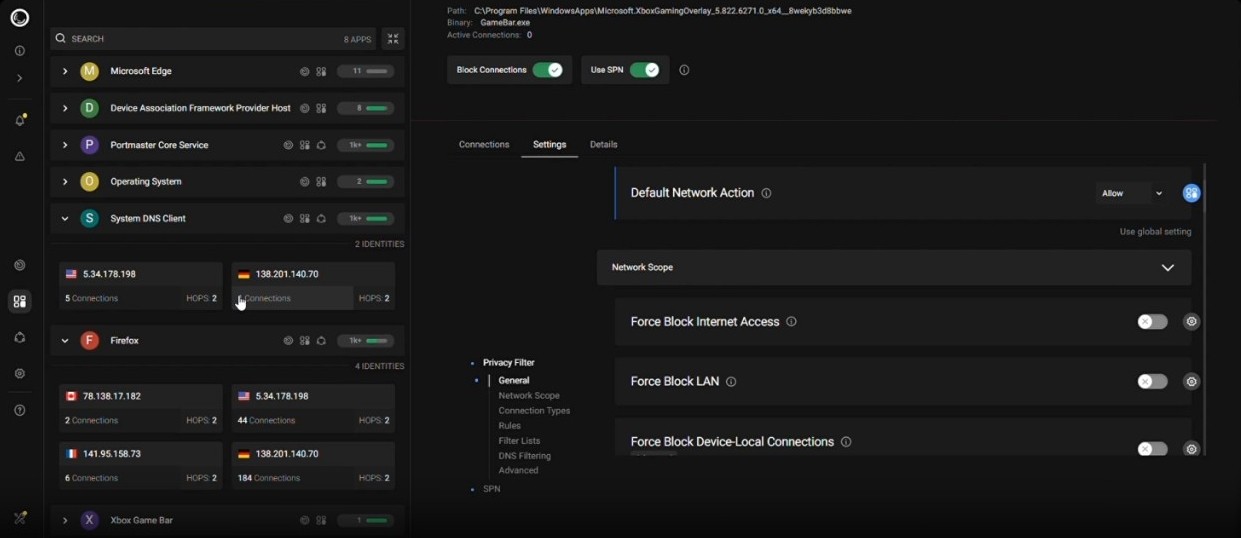This screenshot has width=1241, height=538.
Task: Click the info icon beside Force Block Internet Access
Action: pyautogui.click(x=791, y=322)
